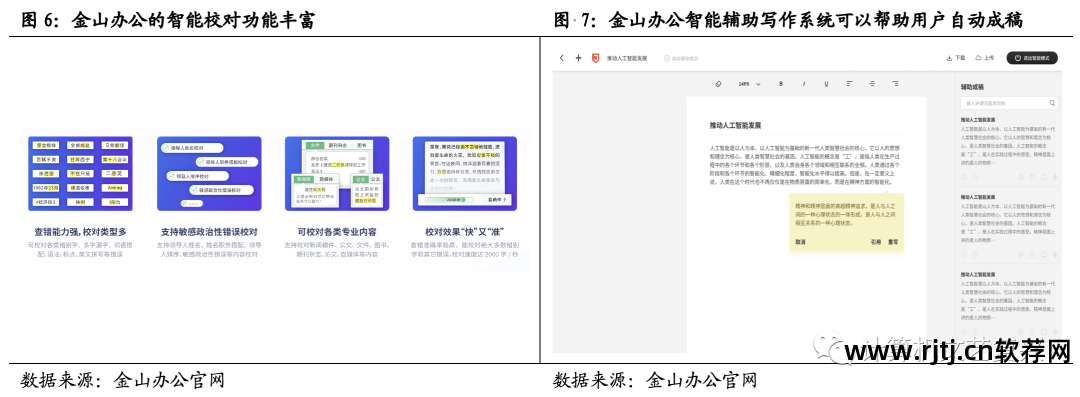Image resolution: width=1080 pixels, height=397 pixels.
Task: Refresh the second suggestion card
Action: [x=1043, y=254]
